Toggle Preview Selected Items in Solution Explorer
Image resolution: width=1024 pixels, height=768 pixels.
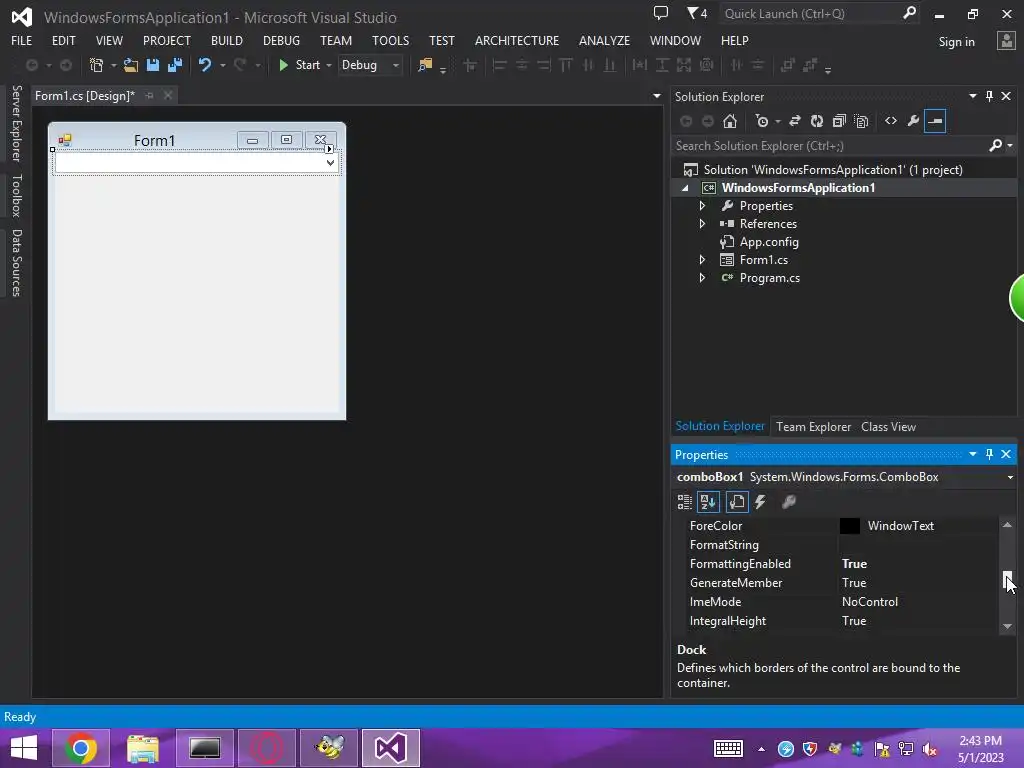(935, 121)
